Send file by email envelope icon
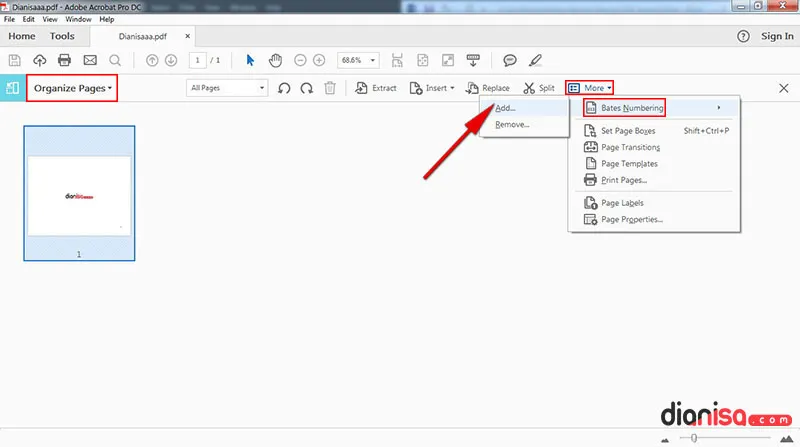Image resolution: width=800 pixels, height=447 pixels. pos(90,60)
